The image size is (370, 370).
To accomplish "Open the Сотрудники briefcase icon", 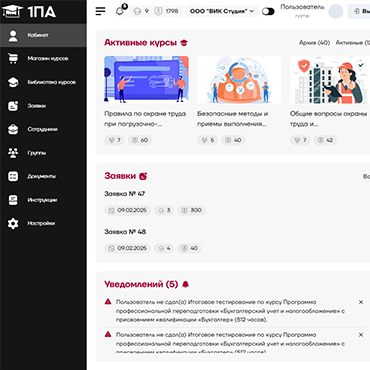I will pos(13,129).
